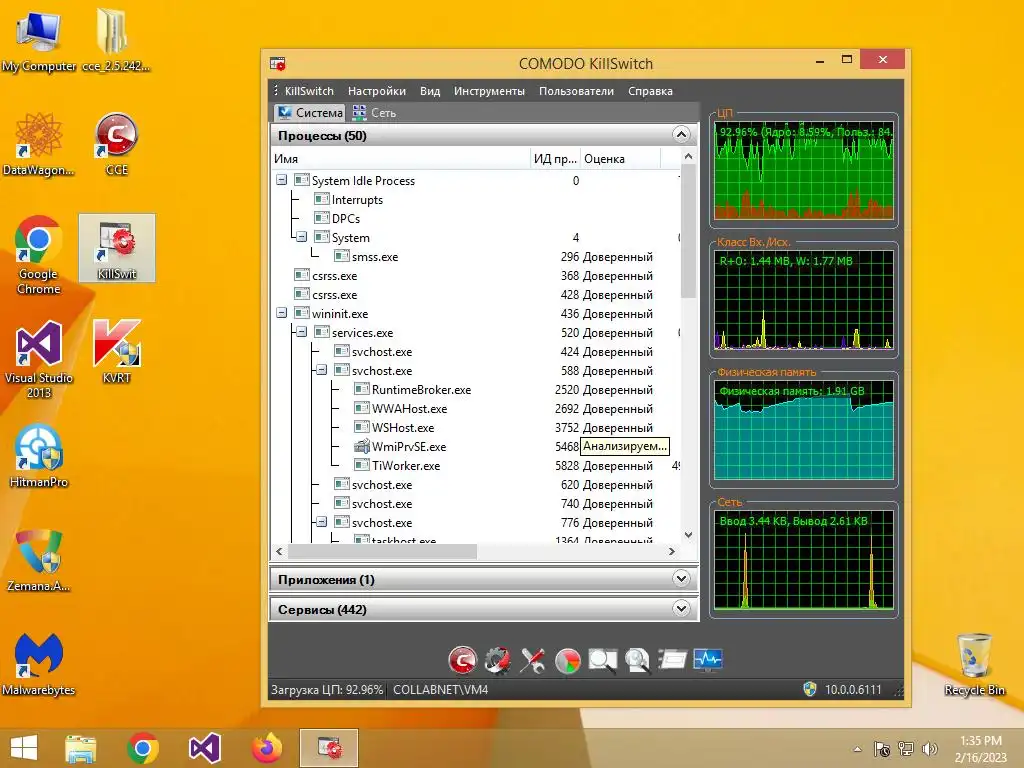1024x768 pixels.
Task: Click the scroll down arrow of process list
Action: point(688,535)
